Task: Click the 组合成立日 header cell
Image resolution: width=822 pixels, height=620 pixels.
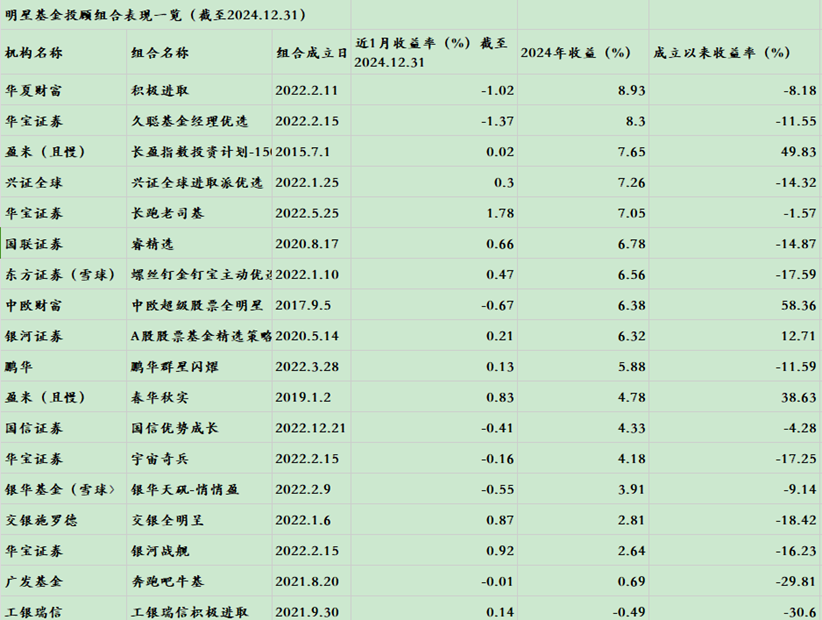Action: click(311, 52)
